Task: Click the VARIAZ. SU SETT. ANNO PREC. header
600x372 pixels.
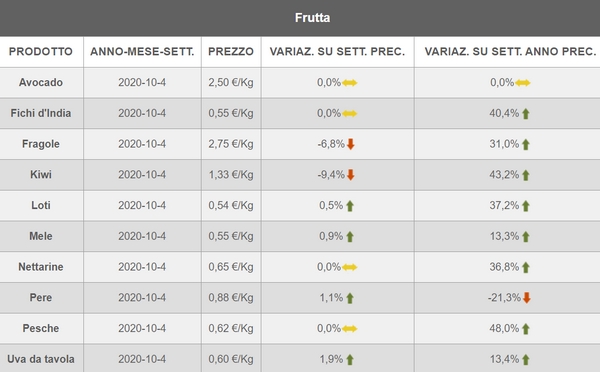Action: point(510,52)
